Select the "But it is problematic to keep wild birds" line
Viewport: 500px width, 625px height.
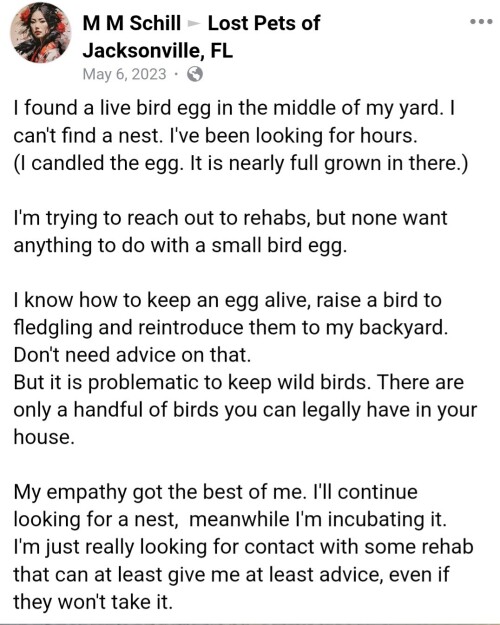click(x=238, y=382)
